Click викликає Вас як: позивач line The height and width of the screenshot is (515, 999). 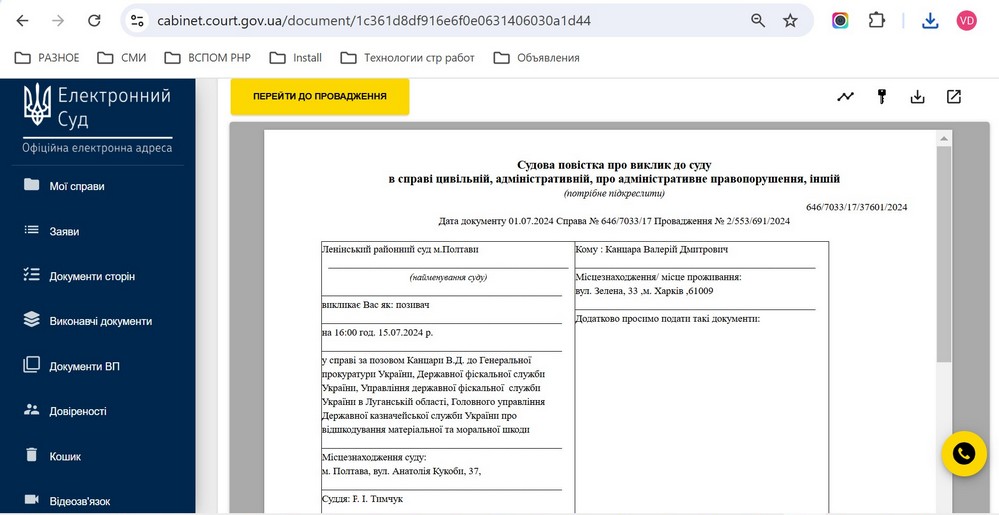375,305
